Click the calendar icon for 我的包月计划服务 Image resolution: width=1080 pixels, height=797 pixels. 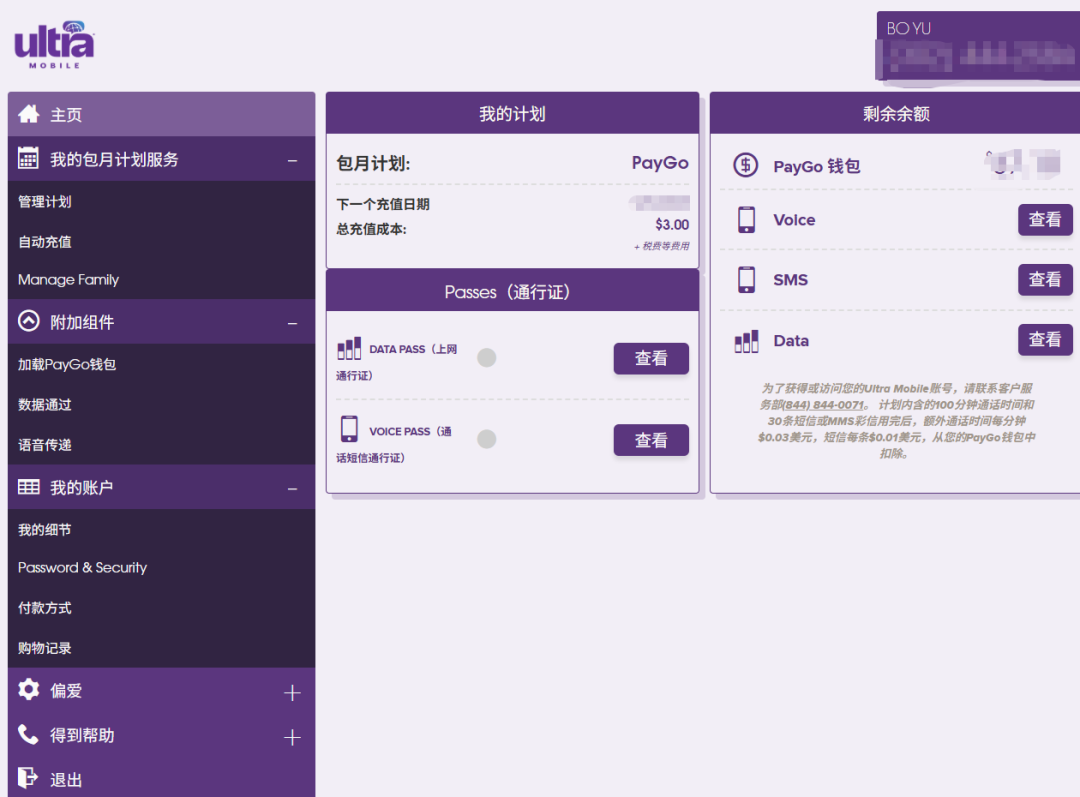28,158
